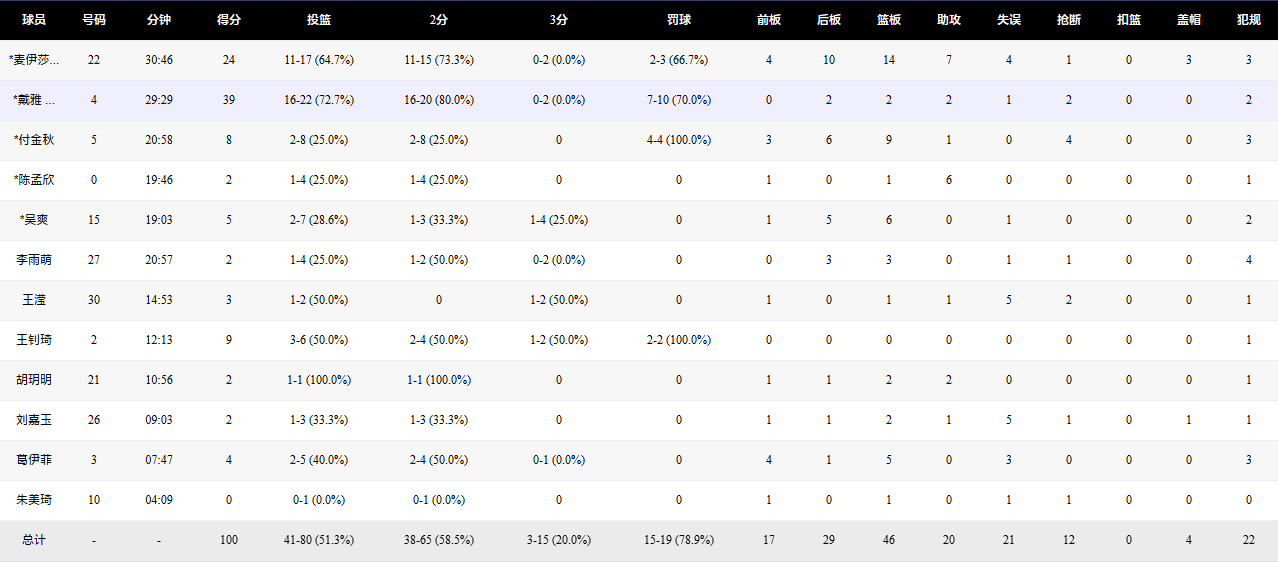Sort by the 篮板 column header

pyautogui.click(x=889, y=20)
